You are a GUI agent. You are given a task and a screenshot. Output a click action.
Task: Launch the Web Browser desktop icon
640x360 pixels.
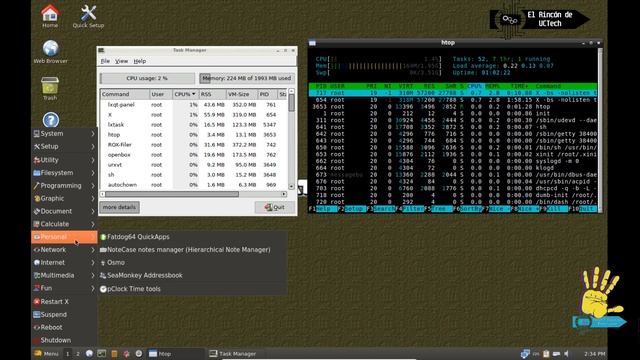(51, 52)
